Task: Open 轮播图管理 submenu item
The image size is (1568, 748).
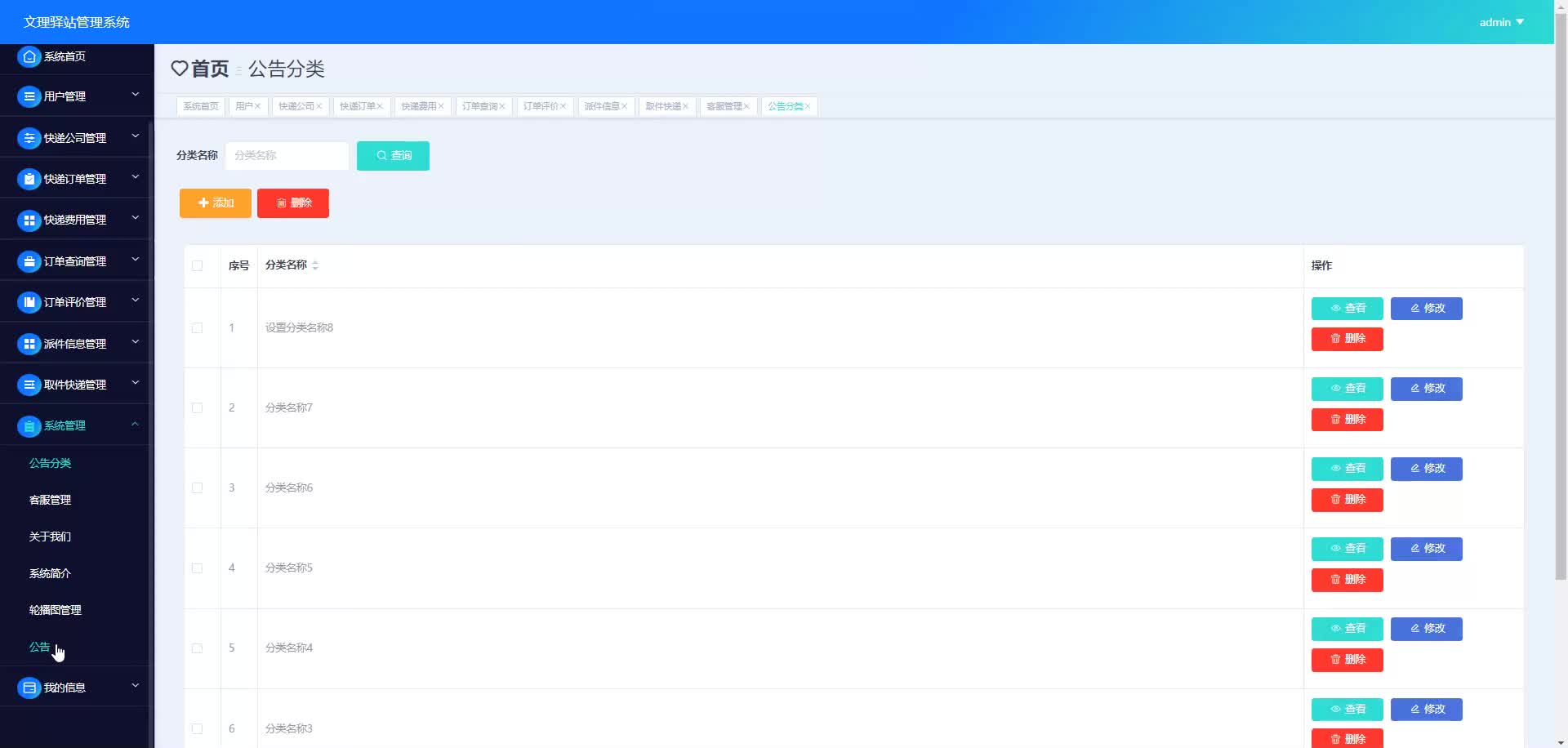Action: click(x=56, y=610)
